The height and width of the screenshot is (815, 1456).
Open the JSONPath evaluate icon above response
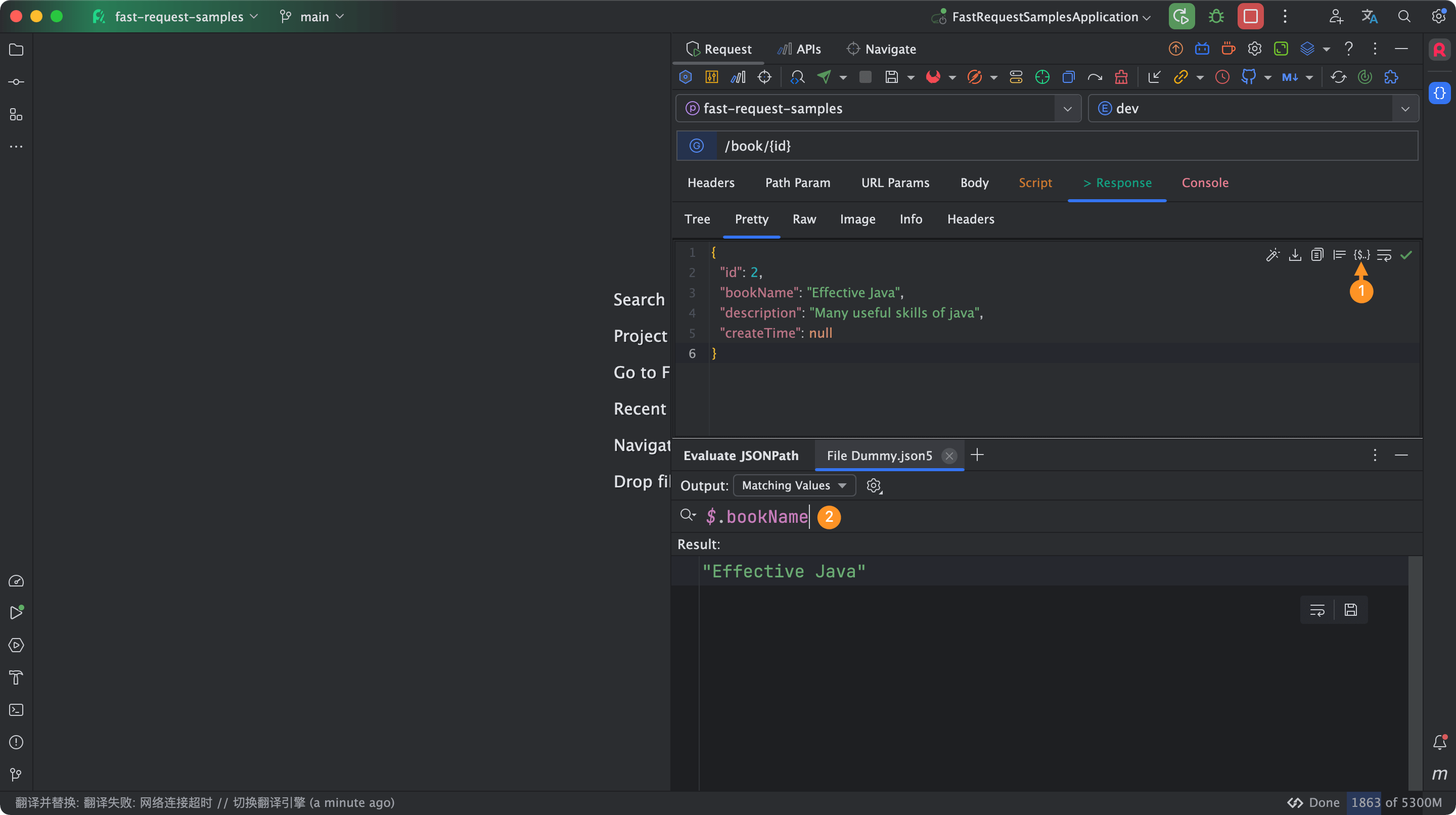[1361, 255]
